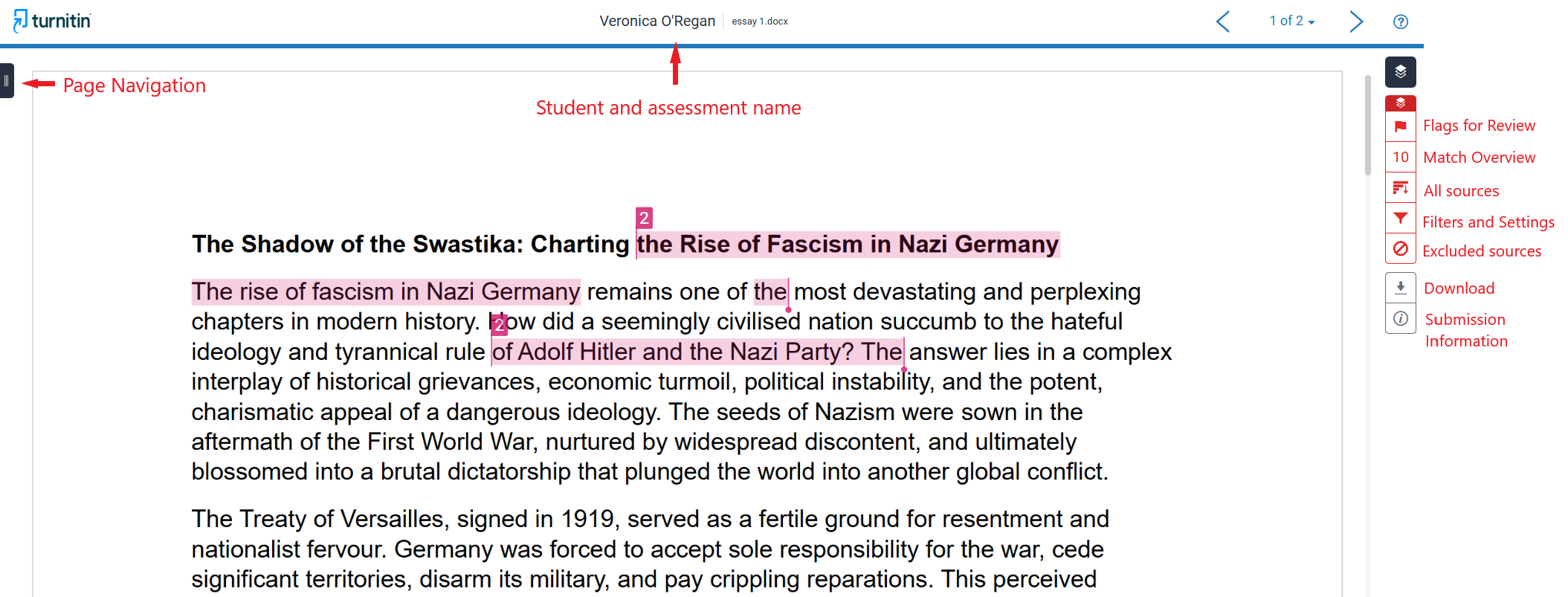Open the Flags for Review panel
This screenshot has height=597, width=1568.
pyautogui.click(x=1400, y=126)
